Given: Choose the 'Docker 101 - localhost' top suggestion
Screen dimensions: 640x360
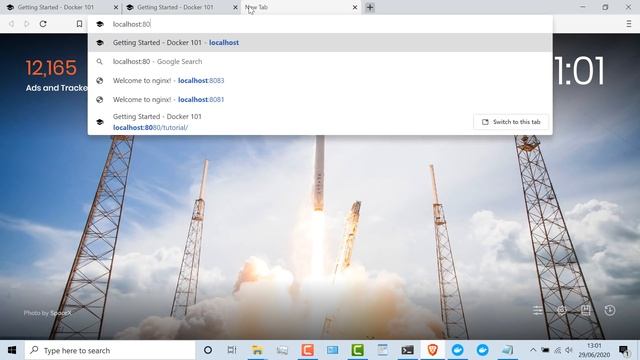Looking at the screenshot, I should click(x=320, y=42).
